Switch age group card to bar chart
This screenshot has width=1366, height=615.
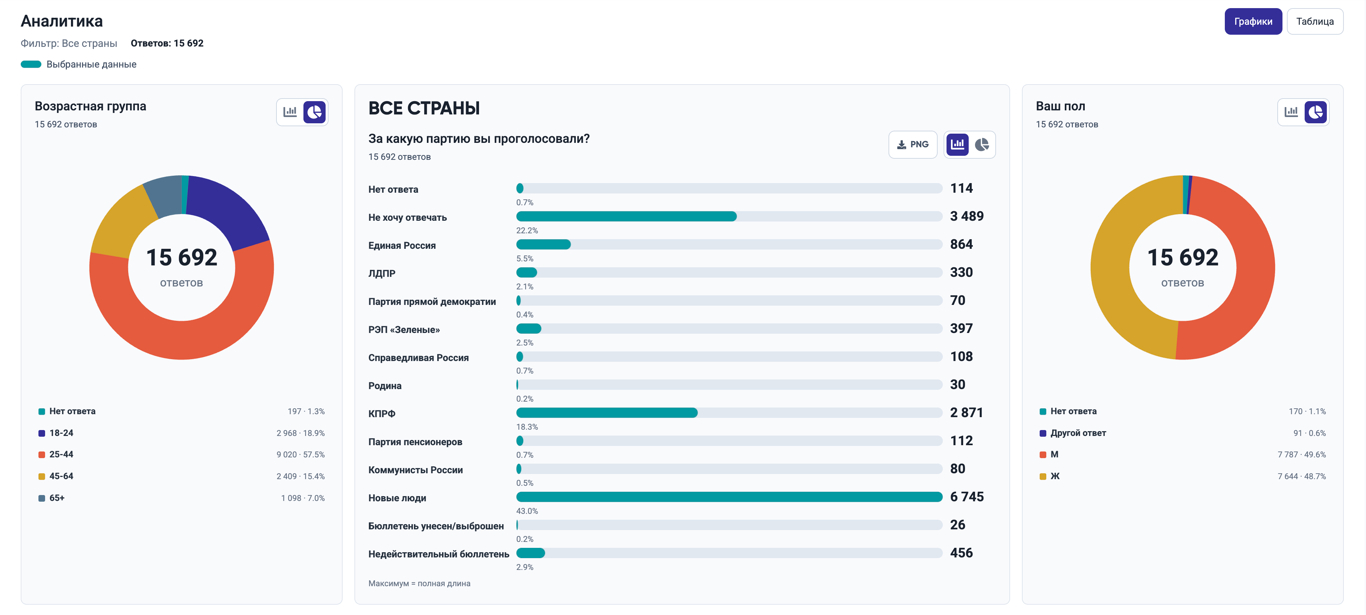point(290,112)
